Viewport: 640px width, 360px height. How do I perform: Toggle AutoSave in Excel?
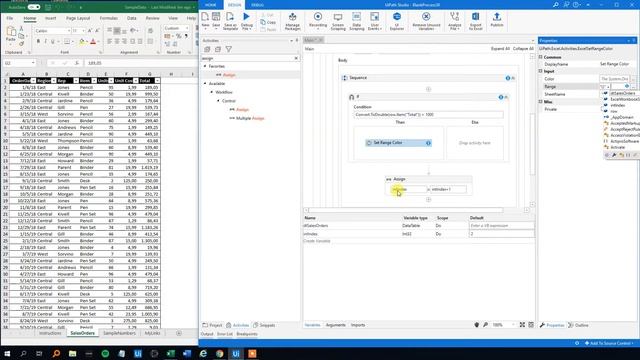(34, 7)
